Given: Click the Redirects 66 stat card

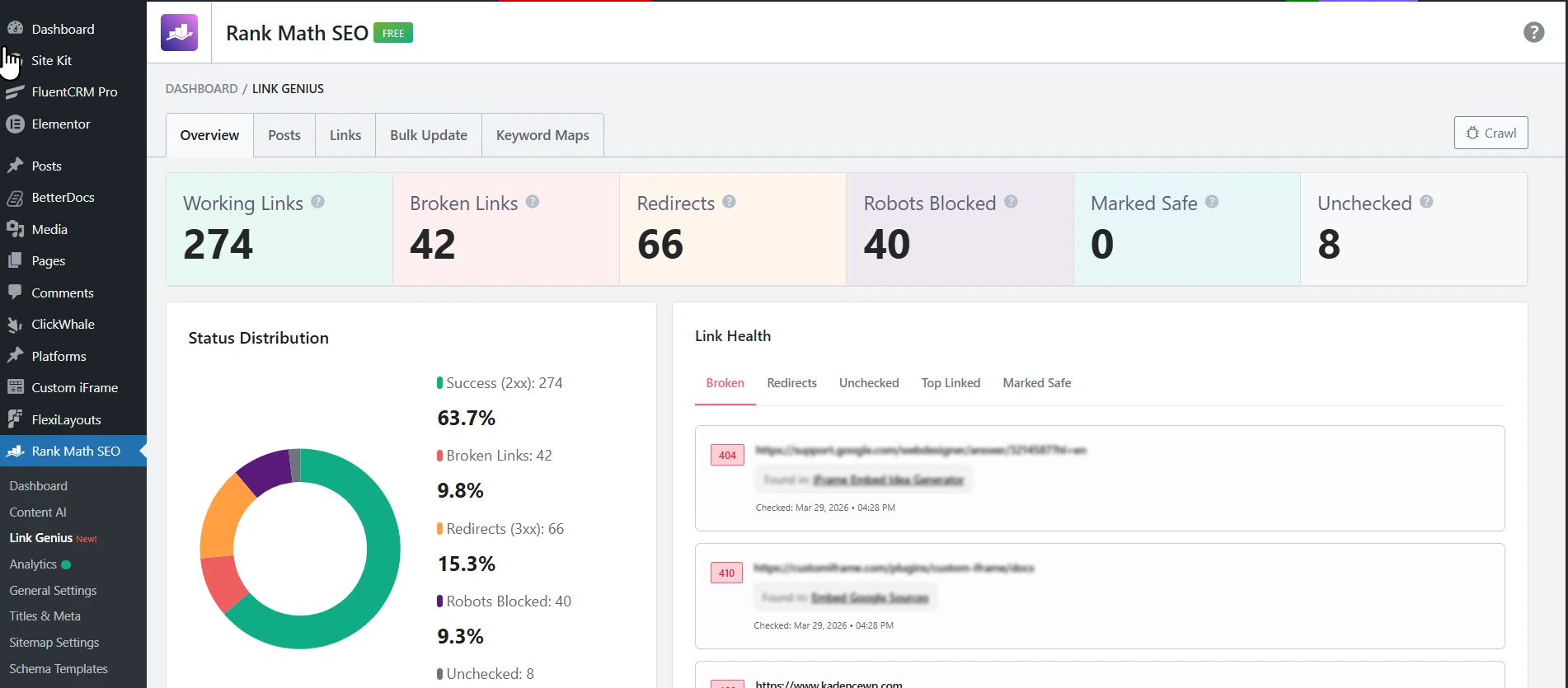Looking at the screenshot, I should point(733,229).
